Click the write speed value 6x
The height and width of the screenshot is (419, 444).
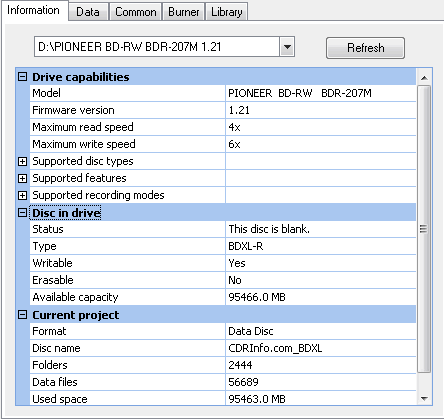(x=234, y=144)
